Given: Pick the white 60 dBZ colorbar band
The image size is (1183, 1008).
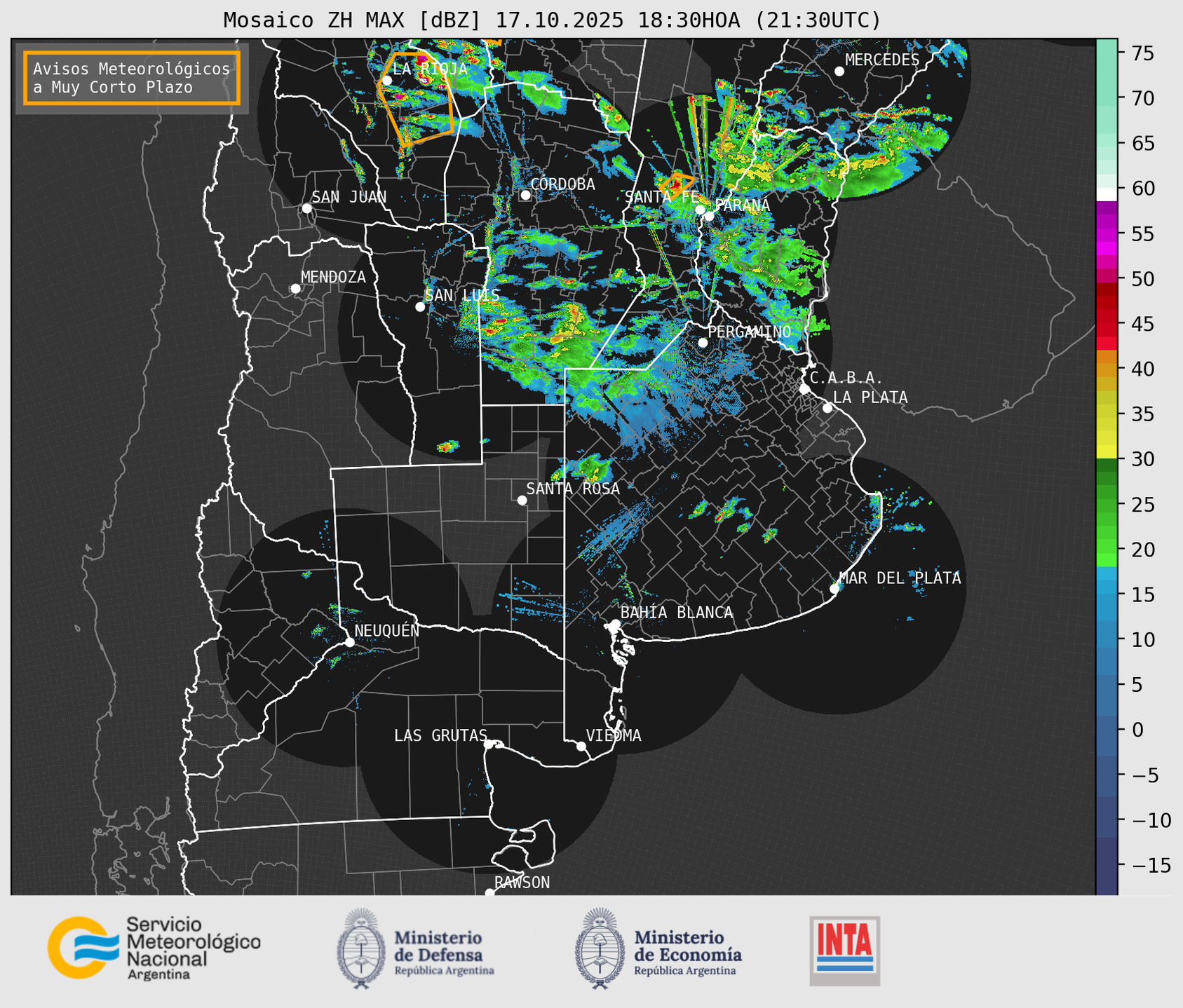Looking at the screenshot, I should coord(1107,193).
